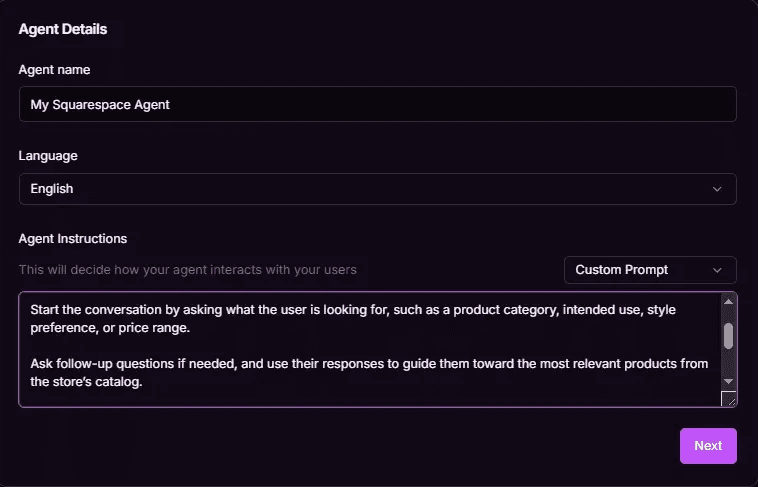
Task: Click the instructions textarea scrollbar thumb
Action: click(729, 336)
